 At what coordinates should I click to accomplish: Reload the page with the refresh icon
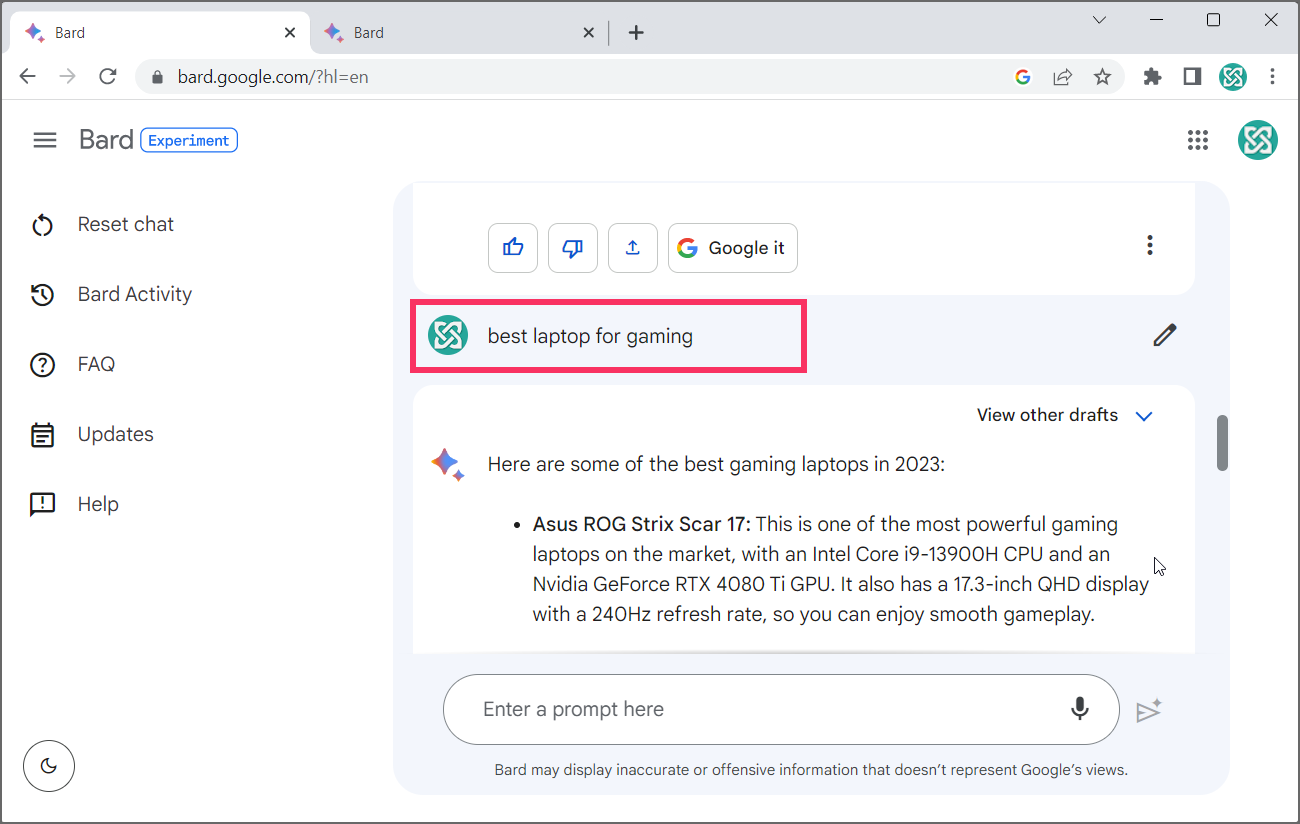tap(108, 77)
